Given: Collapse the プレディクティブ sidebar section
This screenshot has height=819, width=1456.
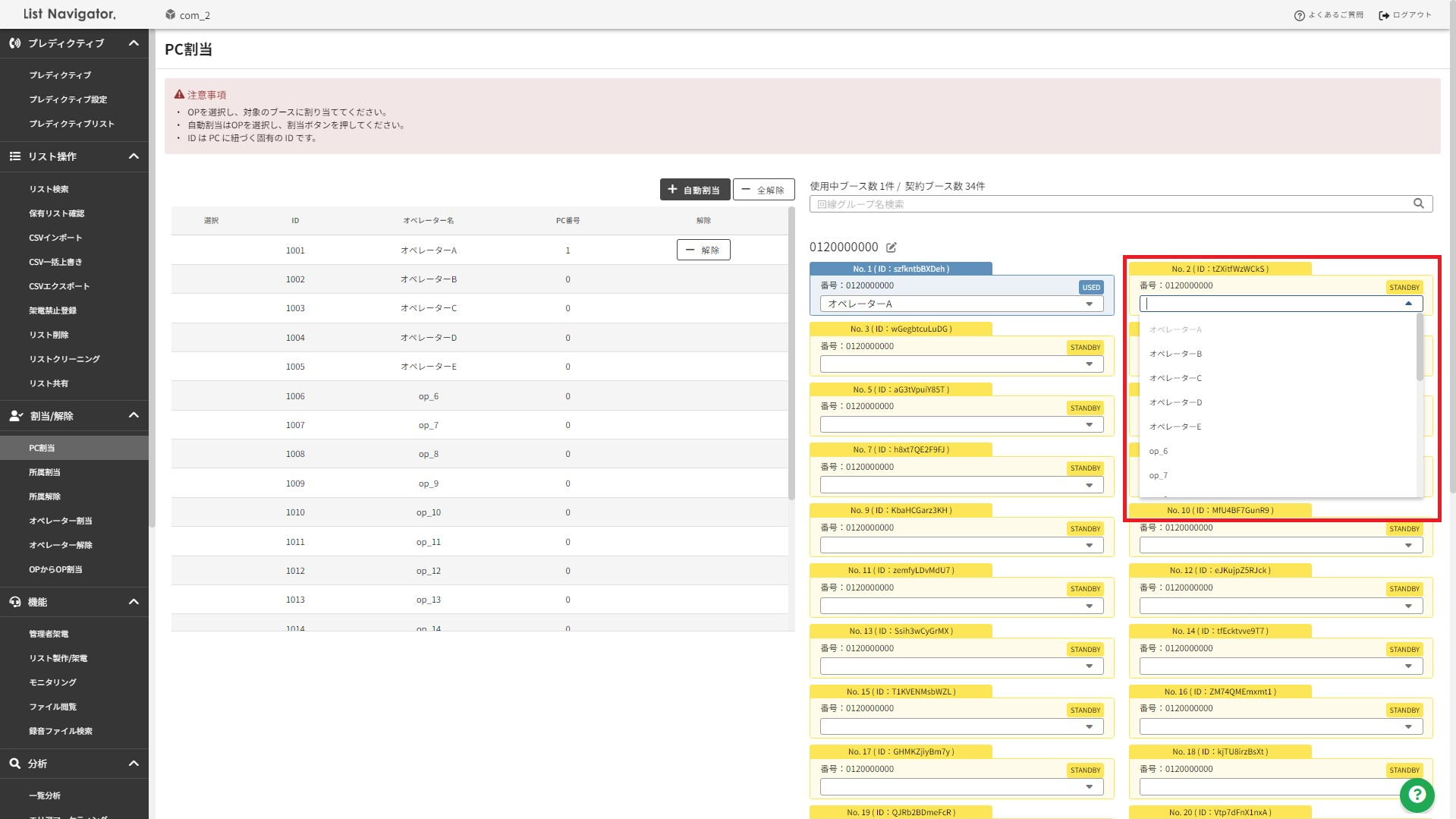Looking at the screenshot, I should point(134,43).
